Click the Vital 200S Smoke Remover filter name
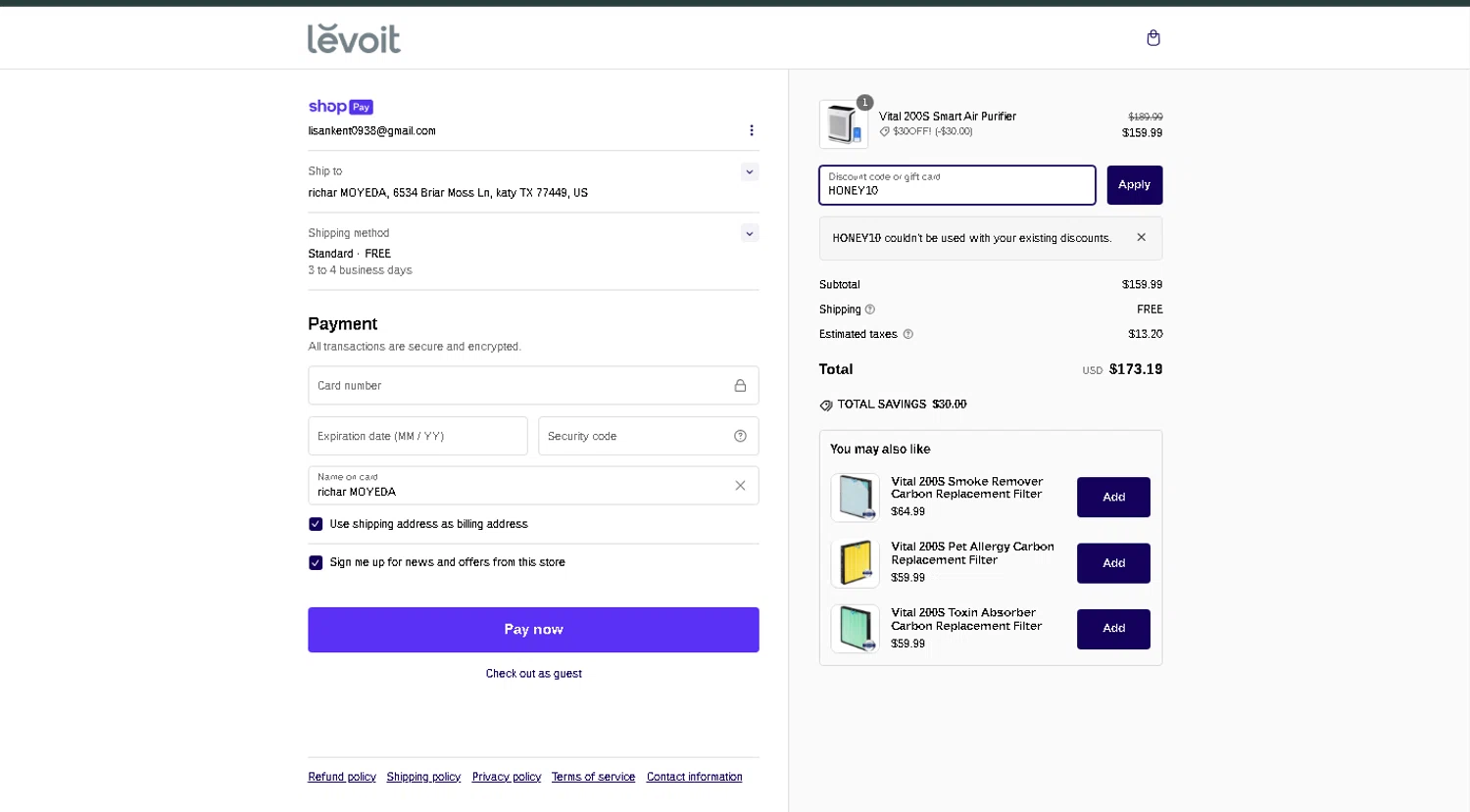1470x812 pixels. point(967,488)
